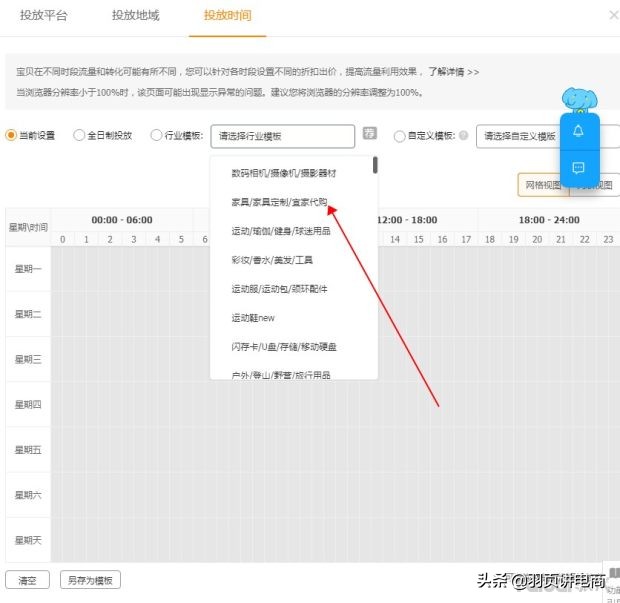
Task: Select the 当前设置 radio button
Action: tap(11, 135)
